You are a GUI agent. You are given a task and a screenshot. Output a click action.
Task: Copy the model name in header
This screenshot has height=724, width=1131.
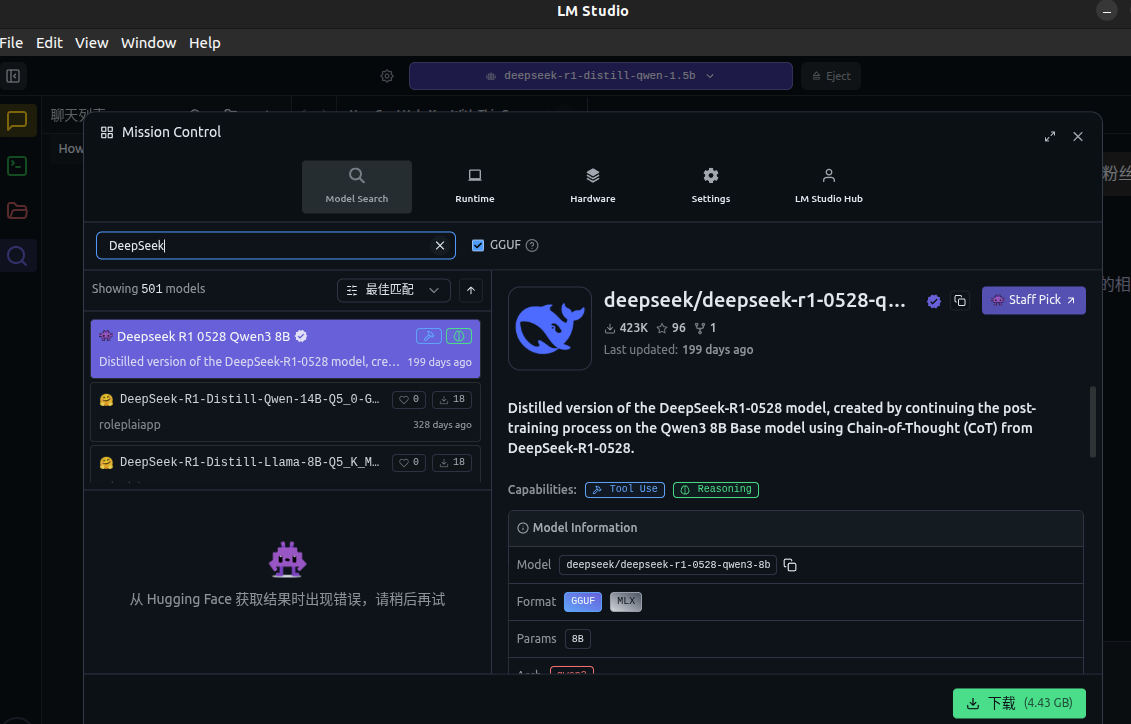959,301
